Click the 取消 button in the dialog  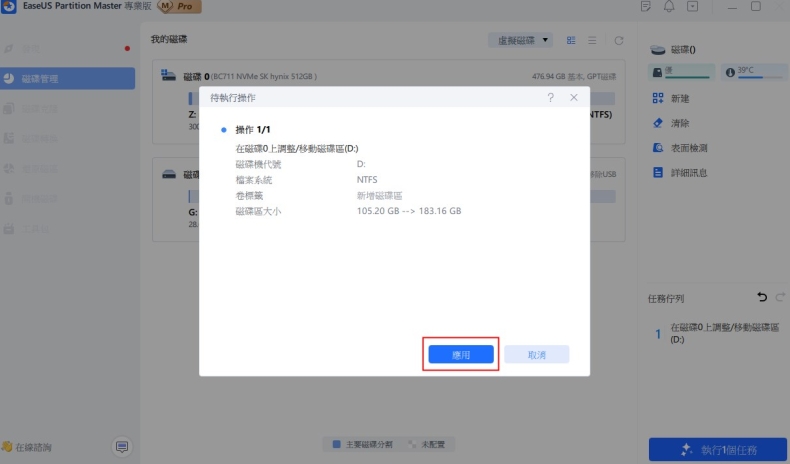[537, 354]
